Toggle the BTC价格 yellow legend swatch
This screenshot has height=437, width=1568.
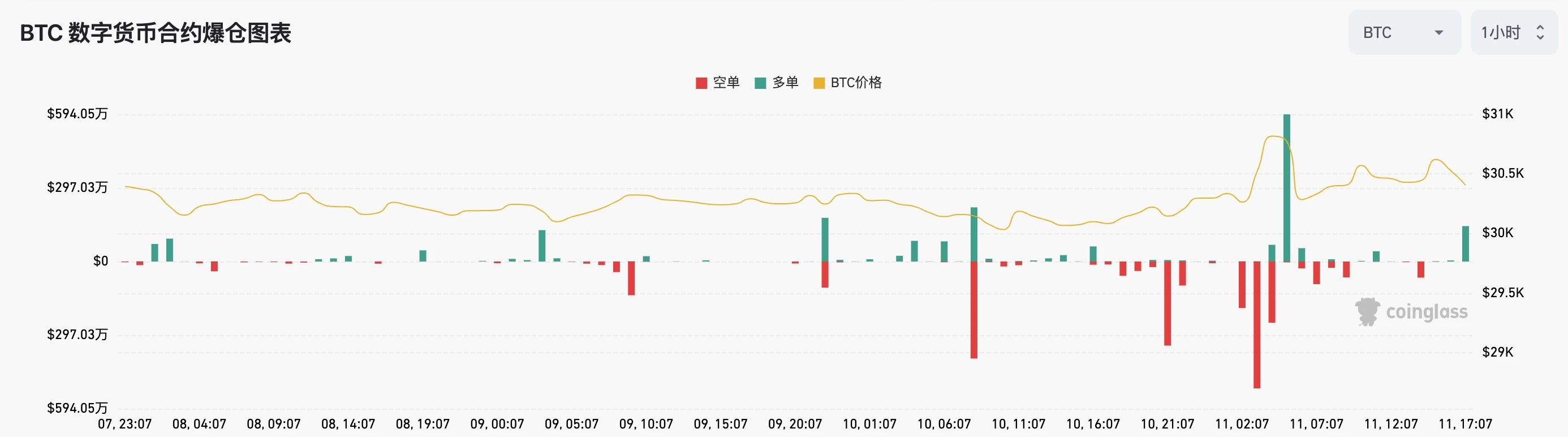coord(819,83)
